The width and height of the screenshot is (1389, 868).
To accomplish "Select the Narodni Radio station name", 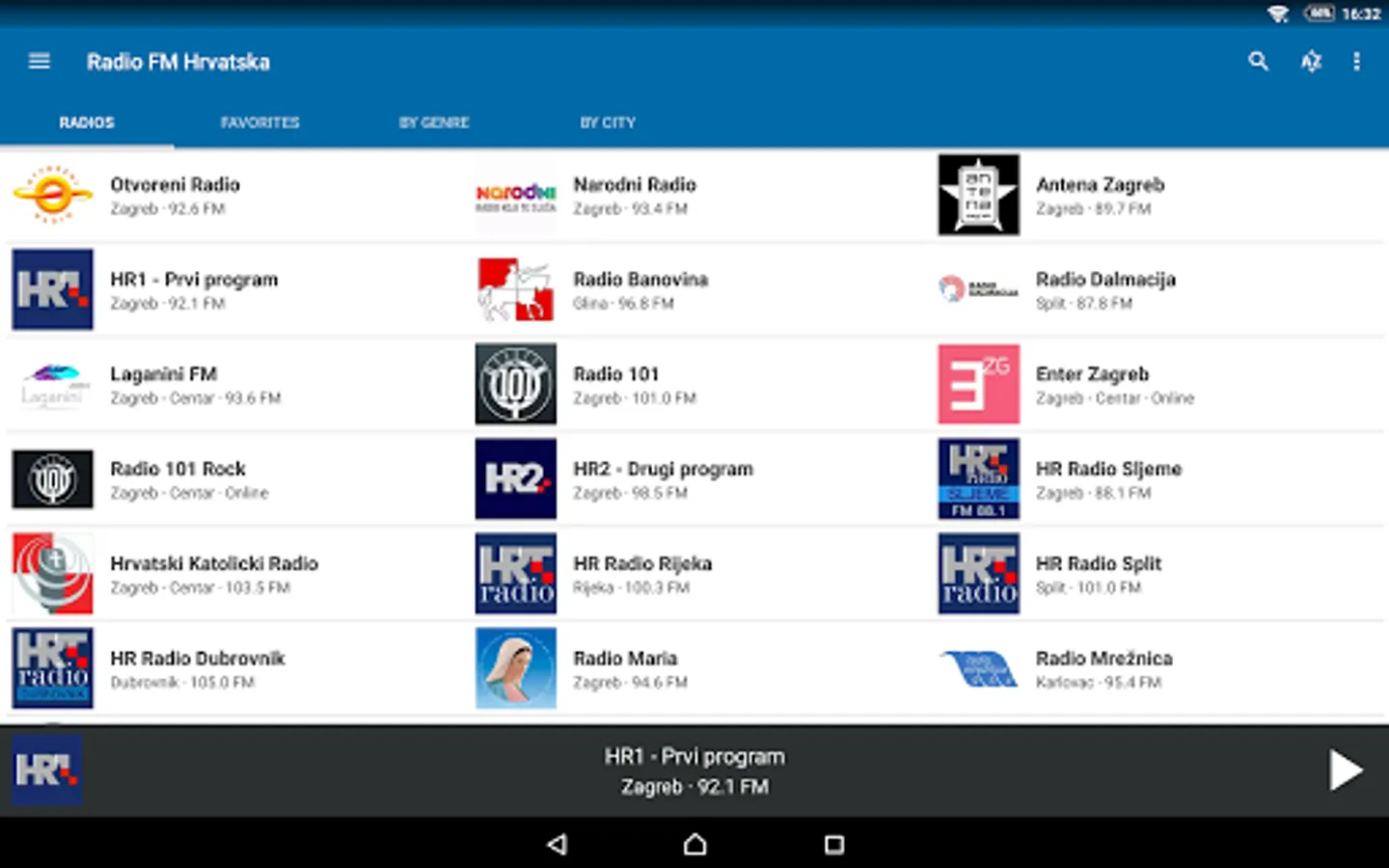I will pos(635,184).
